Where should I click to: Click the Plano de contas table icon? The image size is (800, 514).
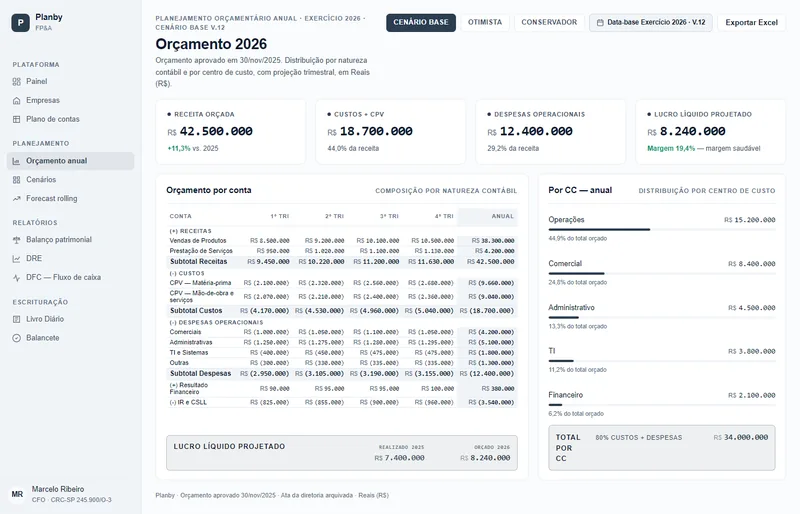(x=17, y=119)
